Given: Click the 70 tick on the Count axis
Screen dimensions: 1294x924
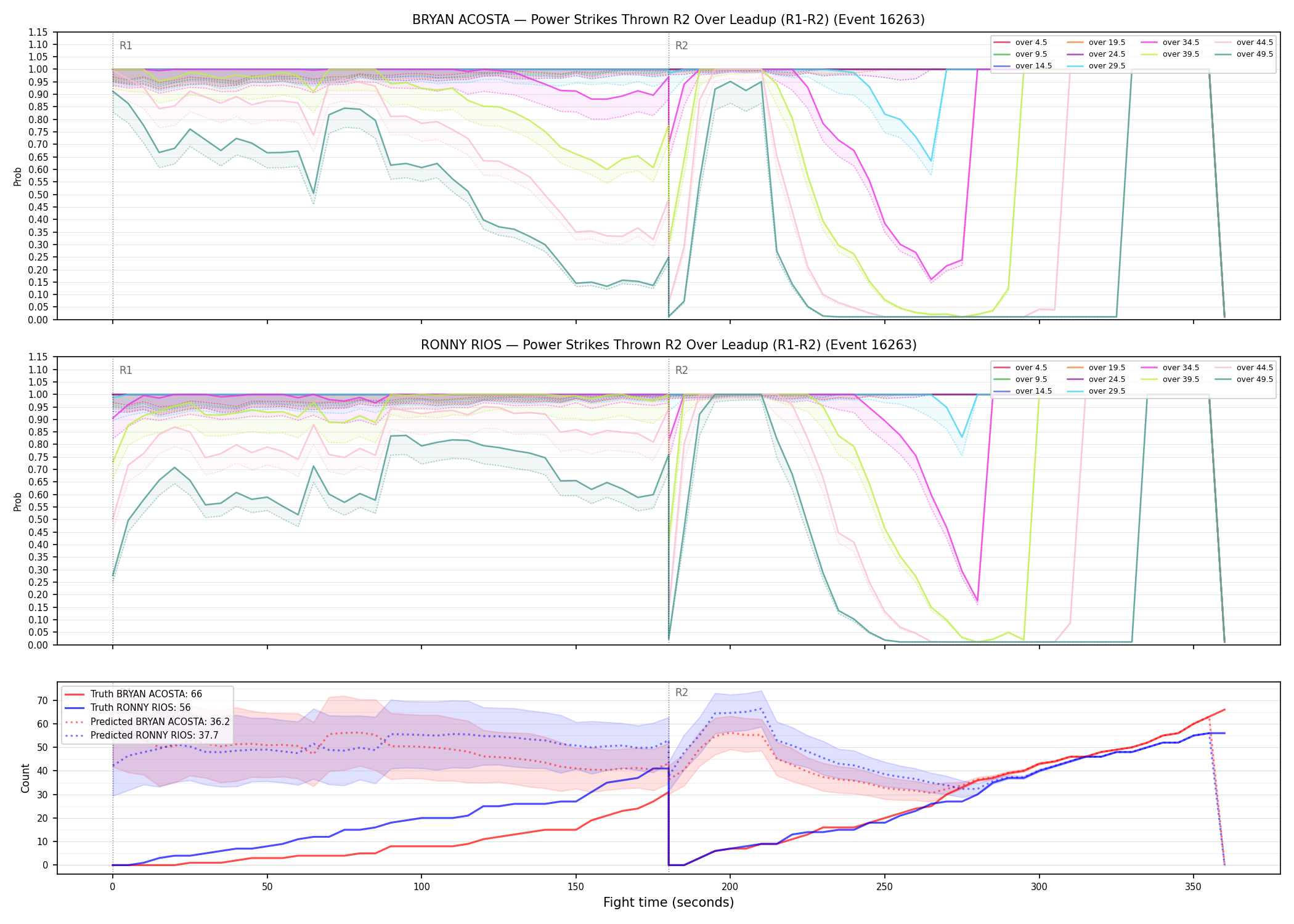Looking at the screenshot, I should pyautogui.click(x=43, y=700).
